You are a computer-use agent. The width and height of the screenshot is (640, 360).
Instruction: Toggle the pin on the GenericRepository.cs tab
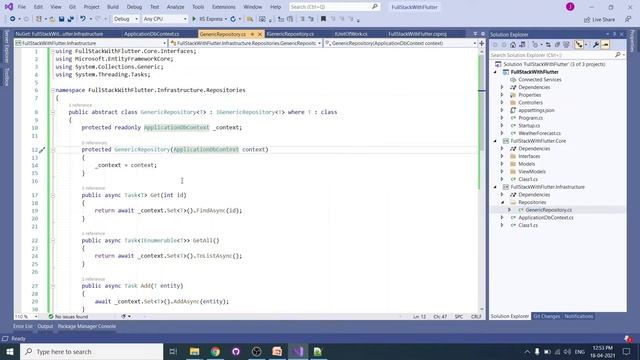click(x=252, y=34)
